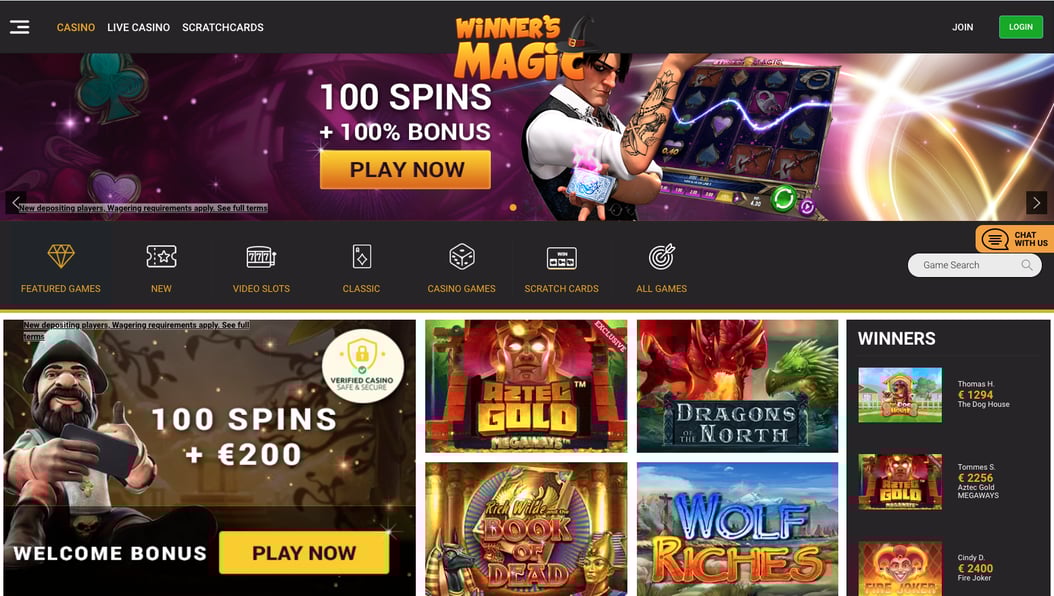Switch to the Live Casino tab
The width and height of the screenshot is (1054, 596).
click(138, 28)
